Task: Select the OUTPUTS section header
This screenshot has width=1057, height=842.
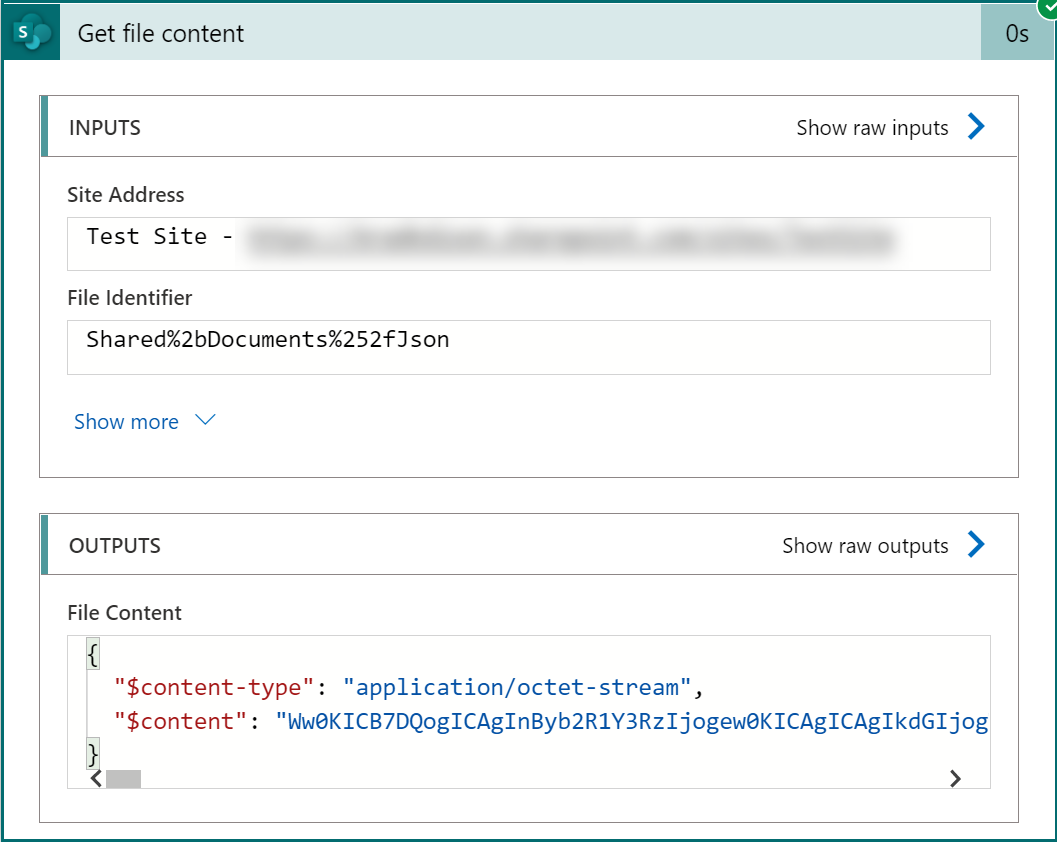Action: (x=115, y=546)
